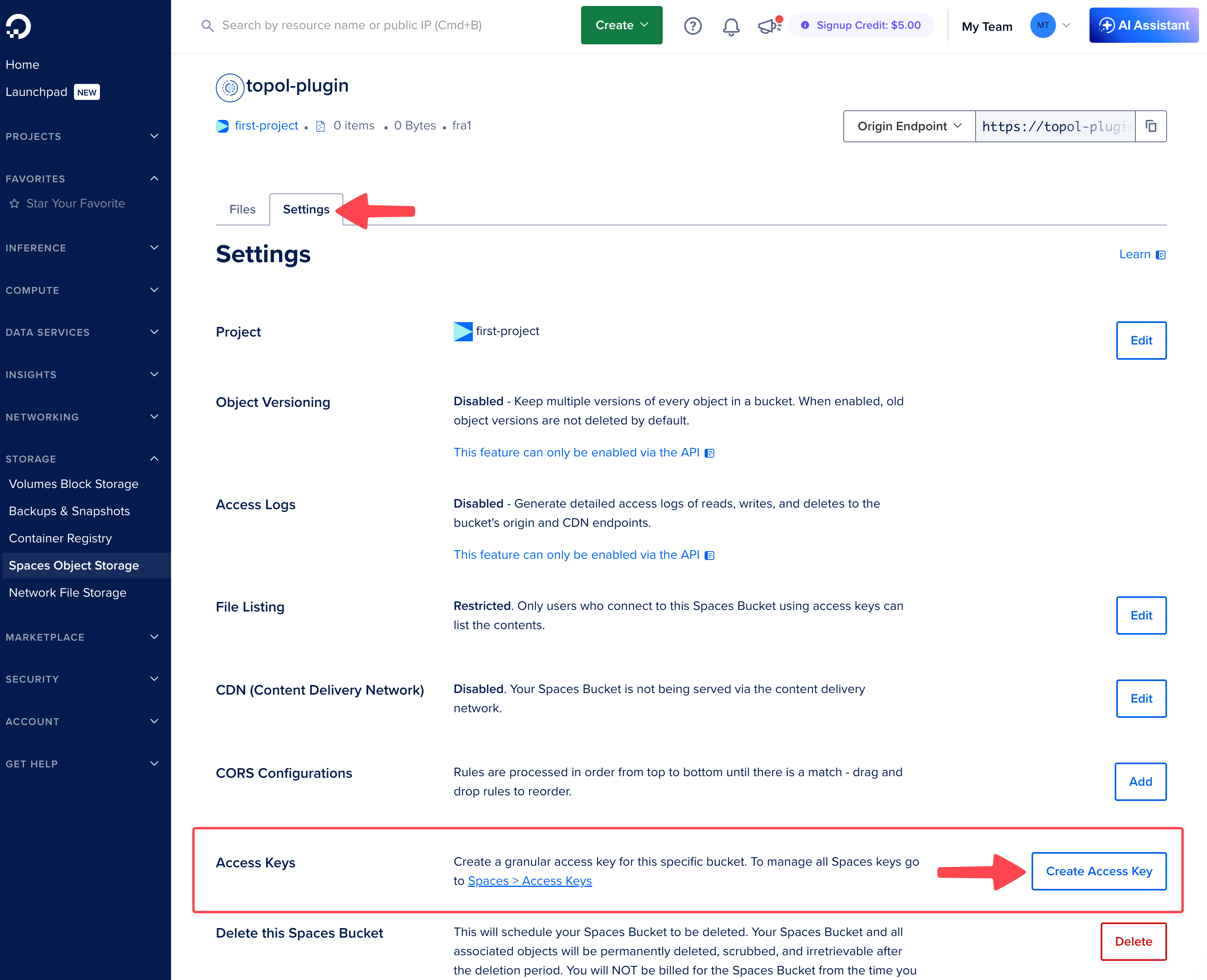Click the Signup Credit badge
This screenshot has height=980, width=1207.
861,26
